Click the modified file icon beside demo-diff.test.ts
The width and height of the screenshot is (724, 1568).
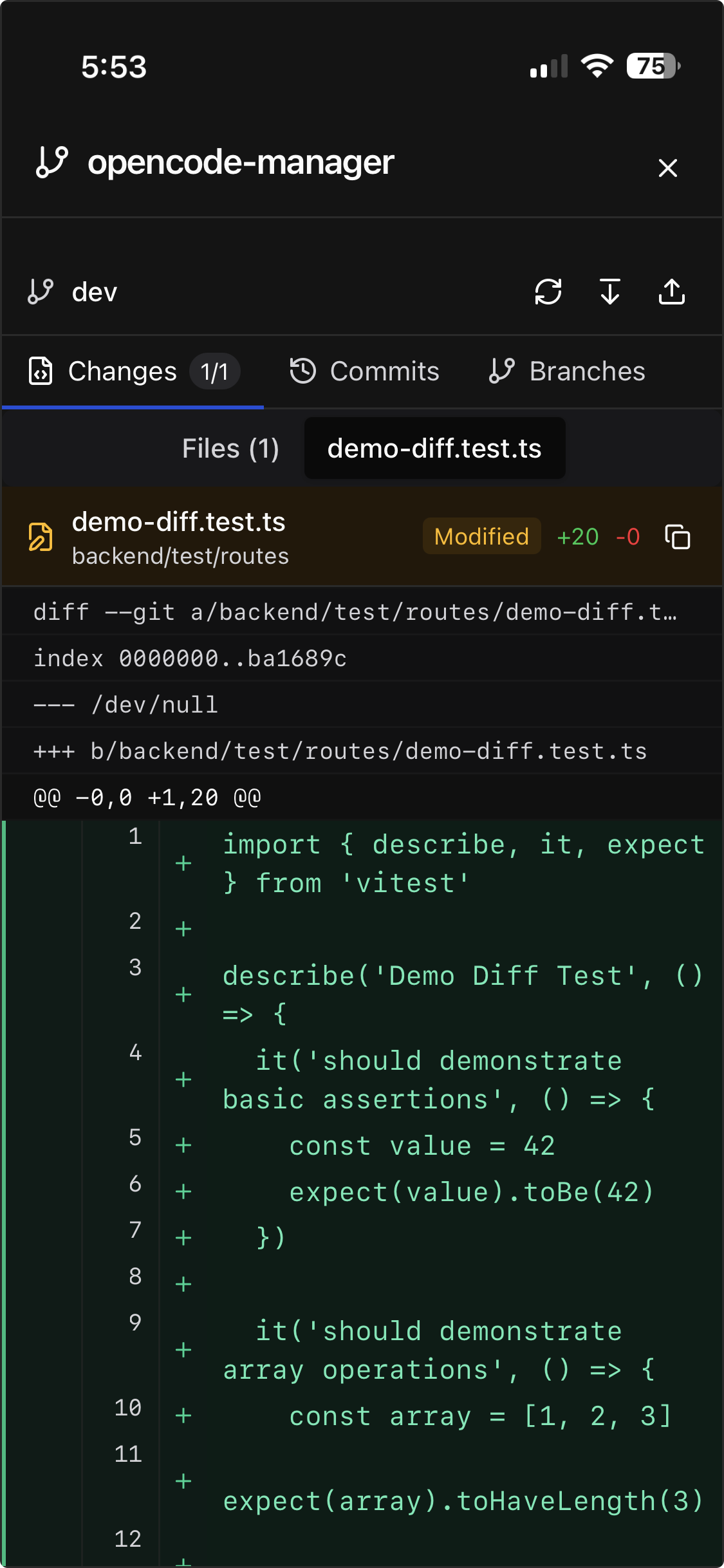[x=41, y=537]
